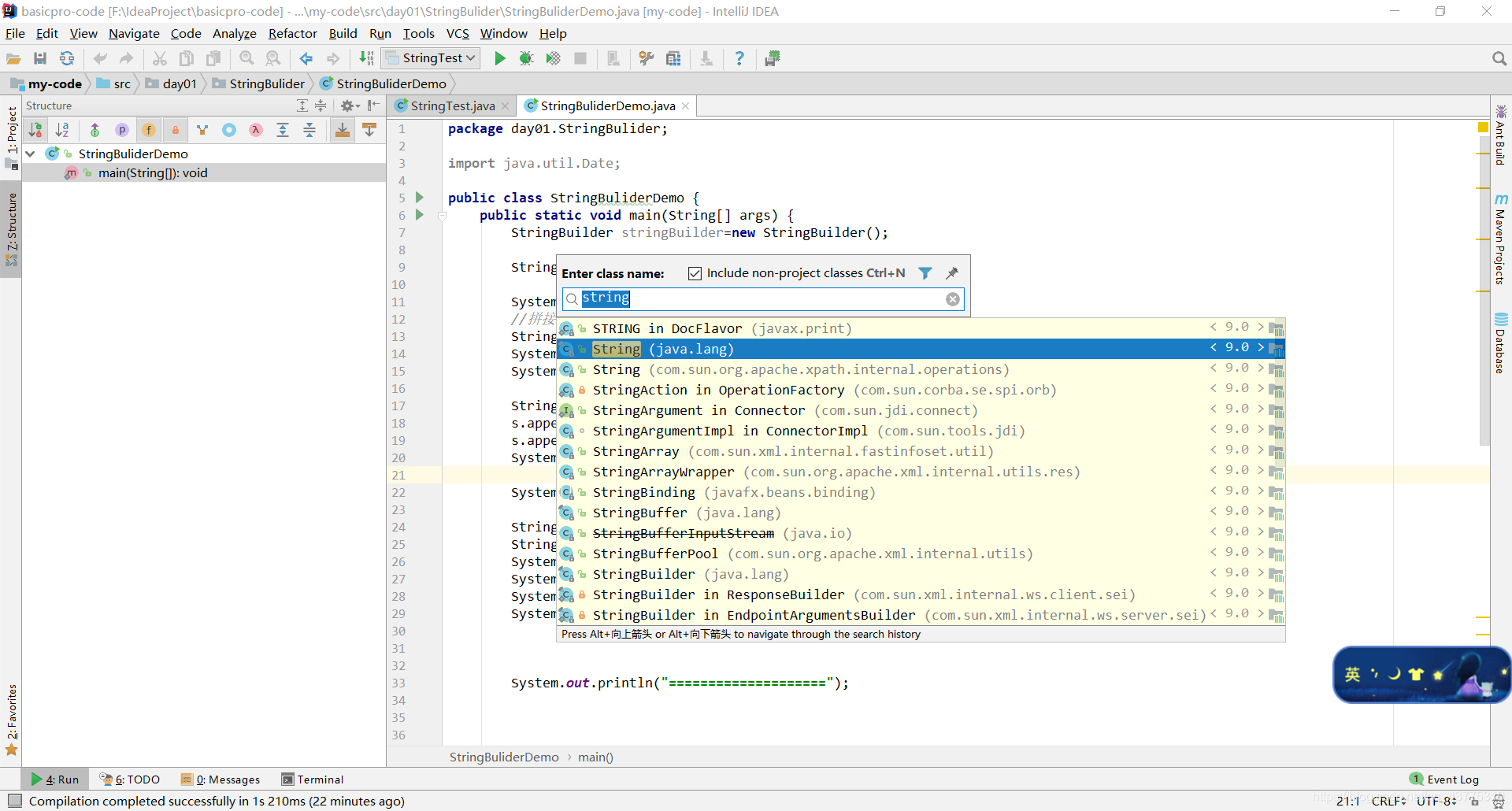Open Structure panel gear settings dropdown
Viewport: 1512px width, 811px height.
coord(350,106)
